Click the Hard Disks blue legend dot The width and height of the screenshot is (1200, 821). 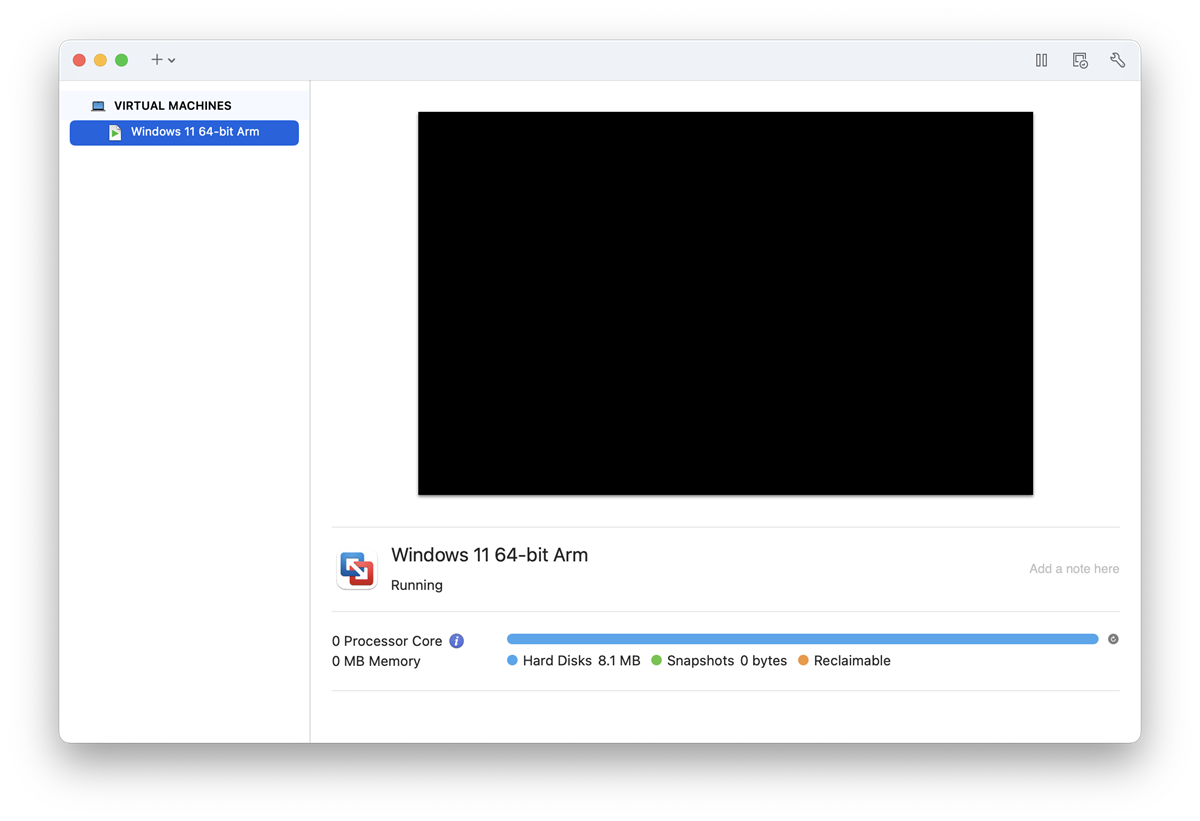(512, 660)
